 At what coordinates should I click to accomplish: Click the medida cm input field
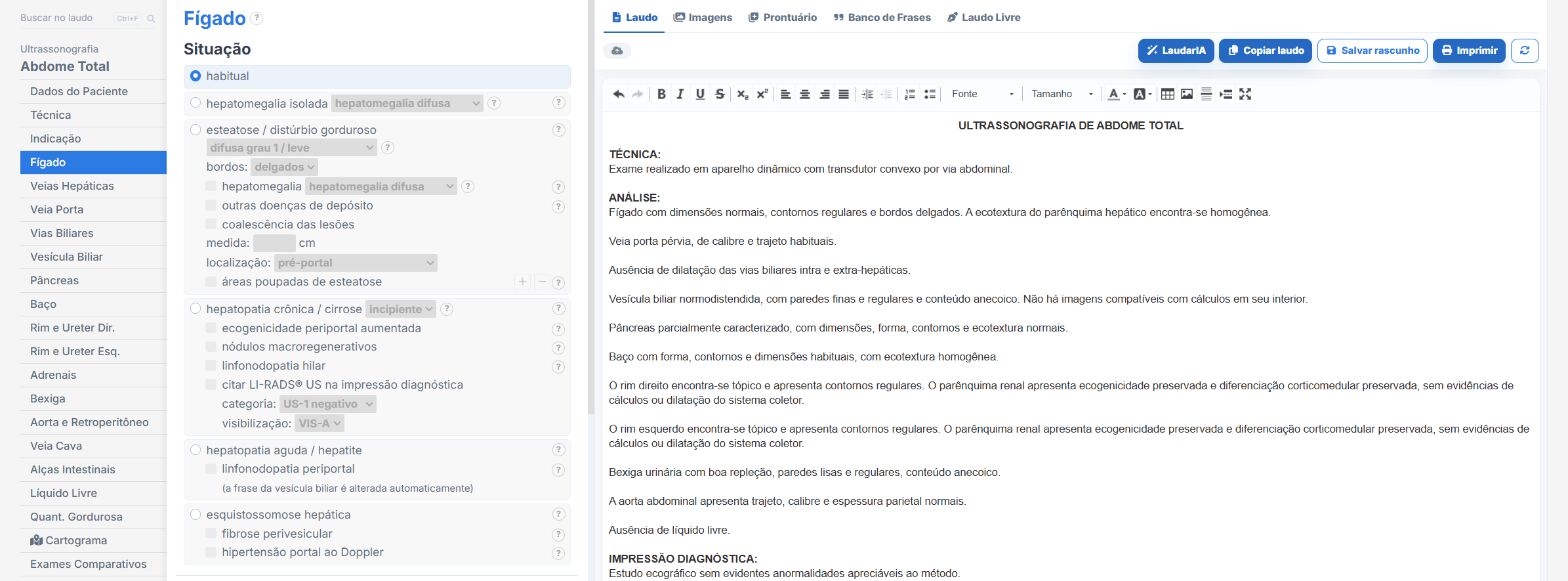tap(274, 243)
